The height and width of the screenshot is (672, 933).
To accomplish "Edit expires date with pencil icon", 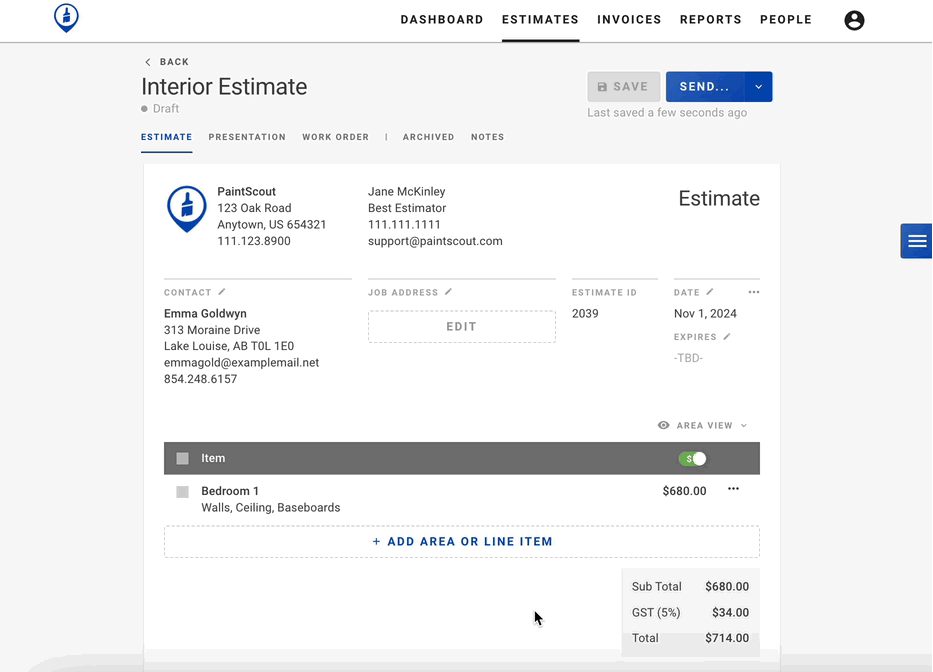I will pos(727,336).
